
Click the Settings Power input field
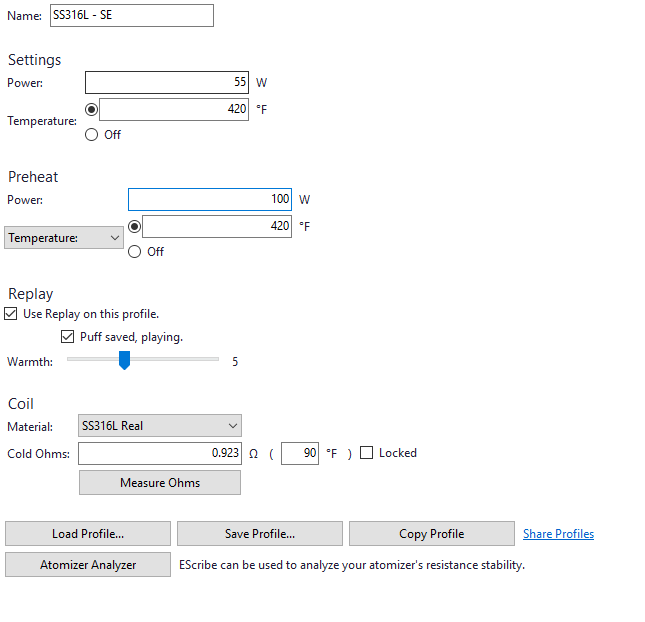tap(166, 83)
